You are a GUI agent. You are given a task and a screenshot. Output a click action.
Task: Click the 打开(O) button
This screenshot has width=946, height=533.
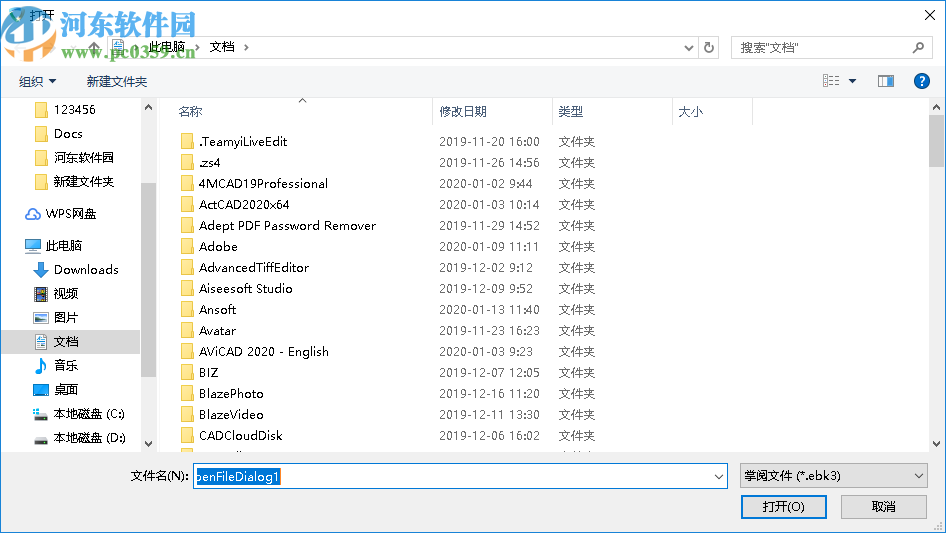(x=784, y=506)
